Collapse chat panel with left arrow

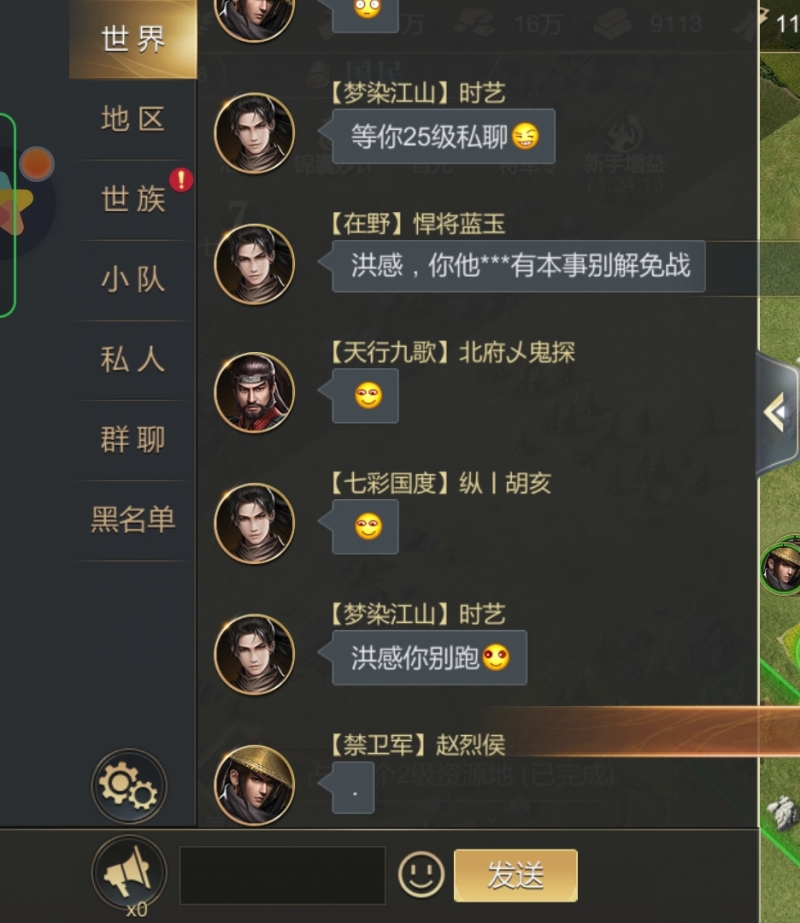[777, 412]
